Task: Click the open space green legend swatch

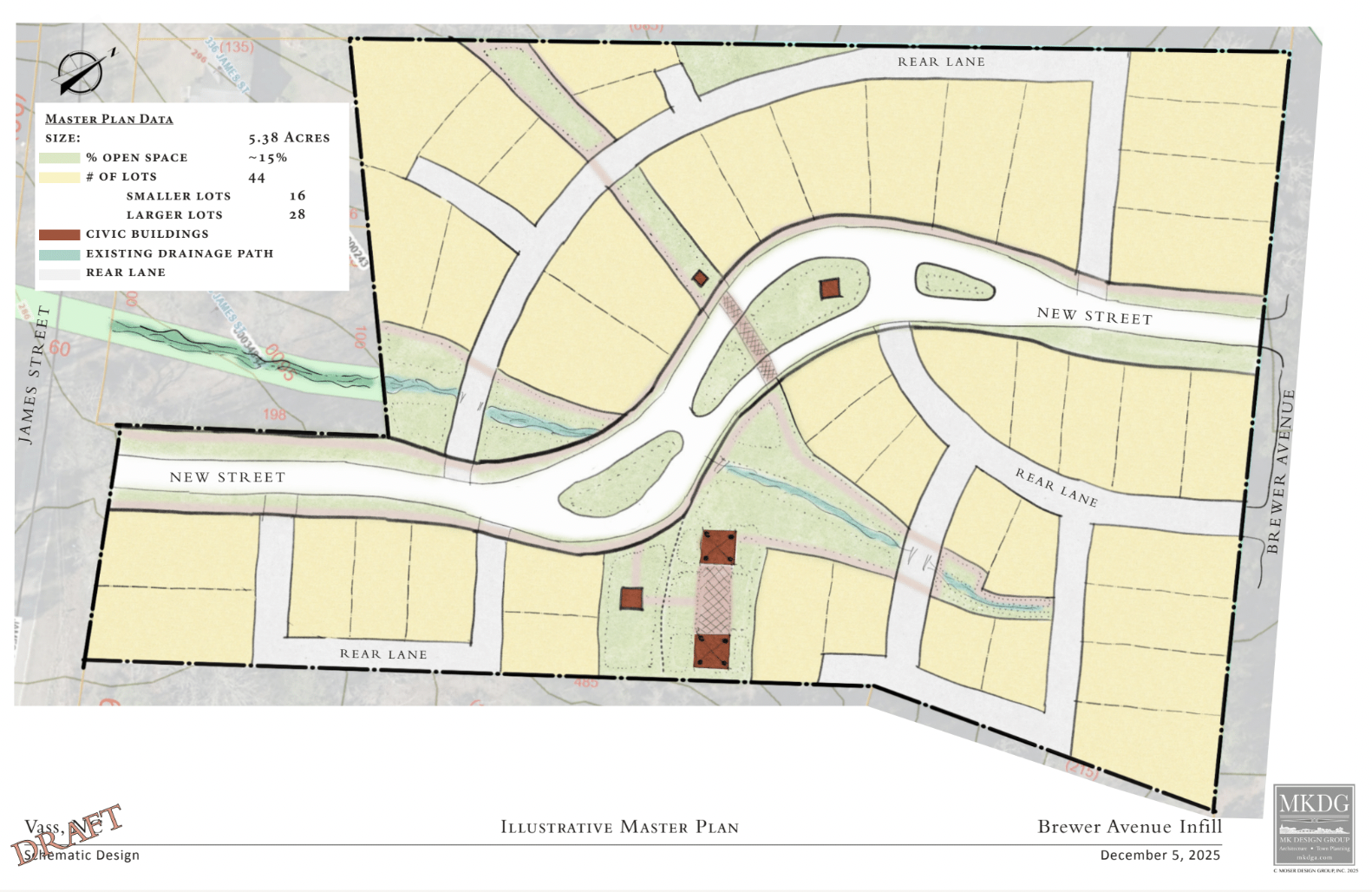Action: (x=59, y=158)
